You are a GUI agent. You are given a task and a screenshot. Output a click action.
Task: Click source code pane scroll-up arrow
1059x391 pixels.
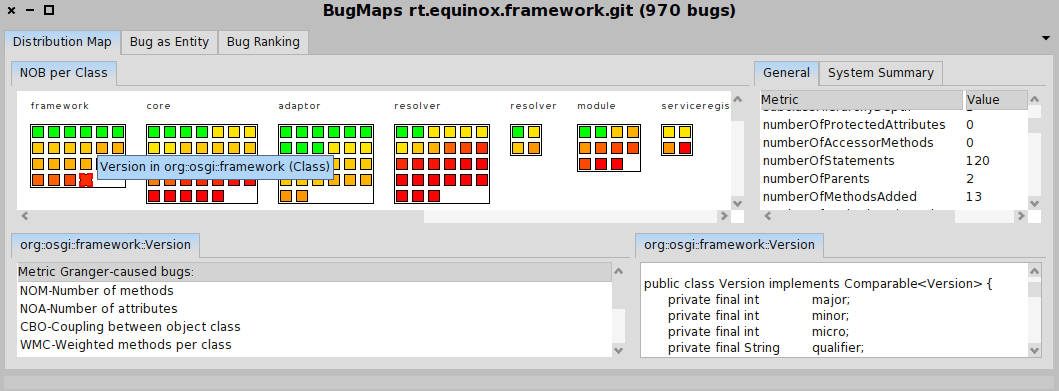1034,271
